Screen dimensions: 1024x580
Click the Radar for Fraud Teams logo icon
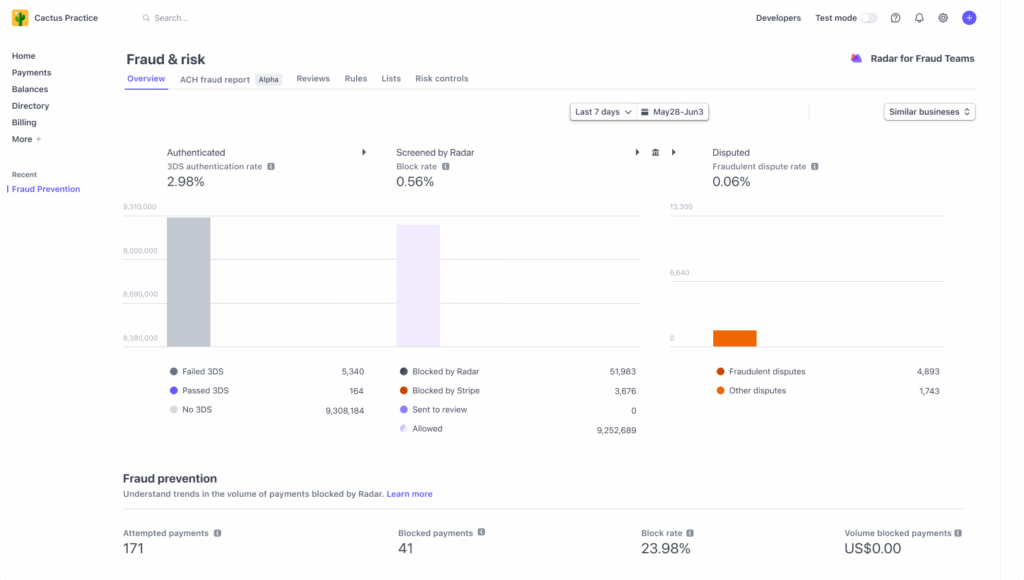856,59
